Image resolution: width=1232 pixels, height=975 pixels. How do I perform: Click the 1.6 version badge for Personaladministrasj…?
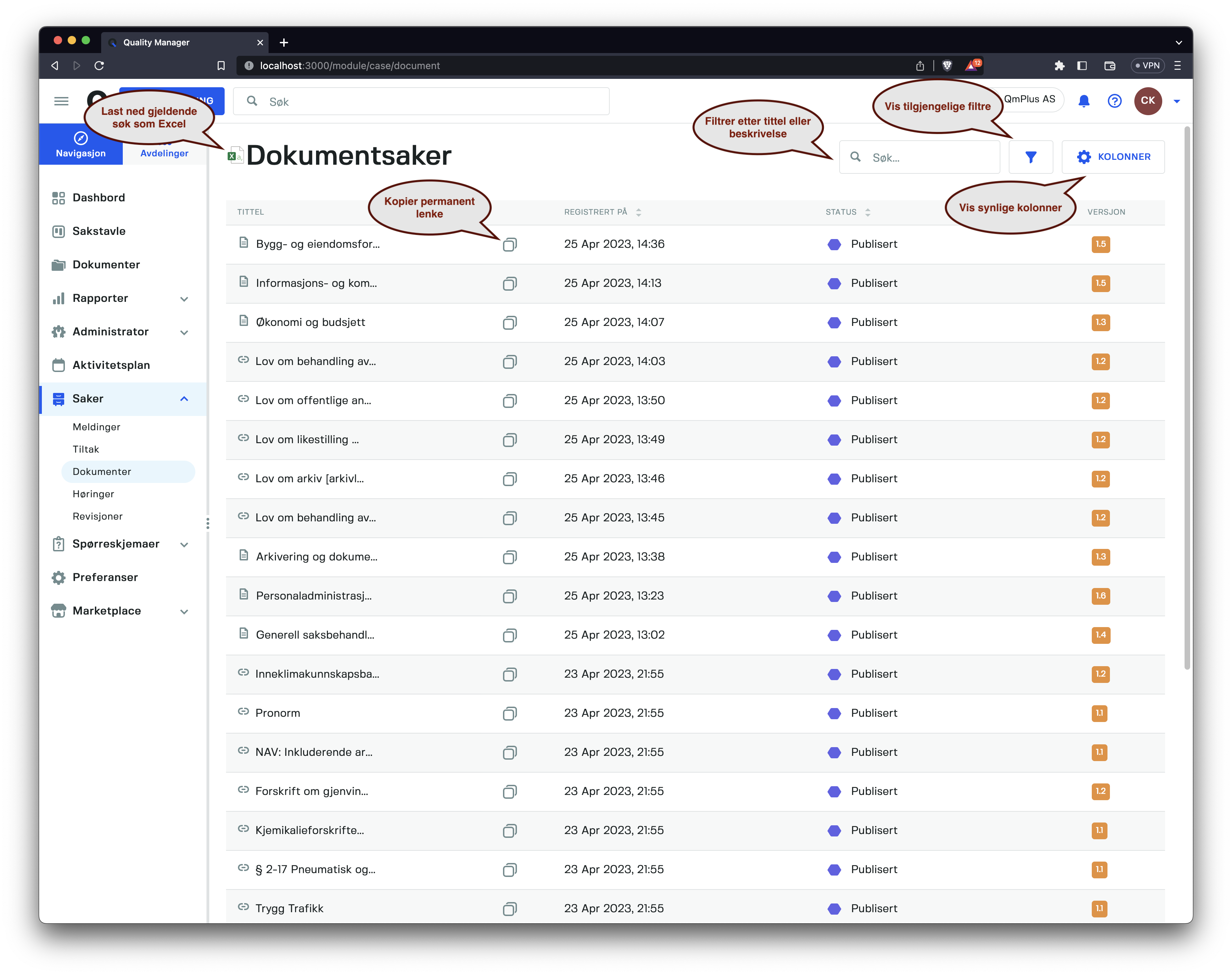click(1100, 596)
